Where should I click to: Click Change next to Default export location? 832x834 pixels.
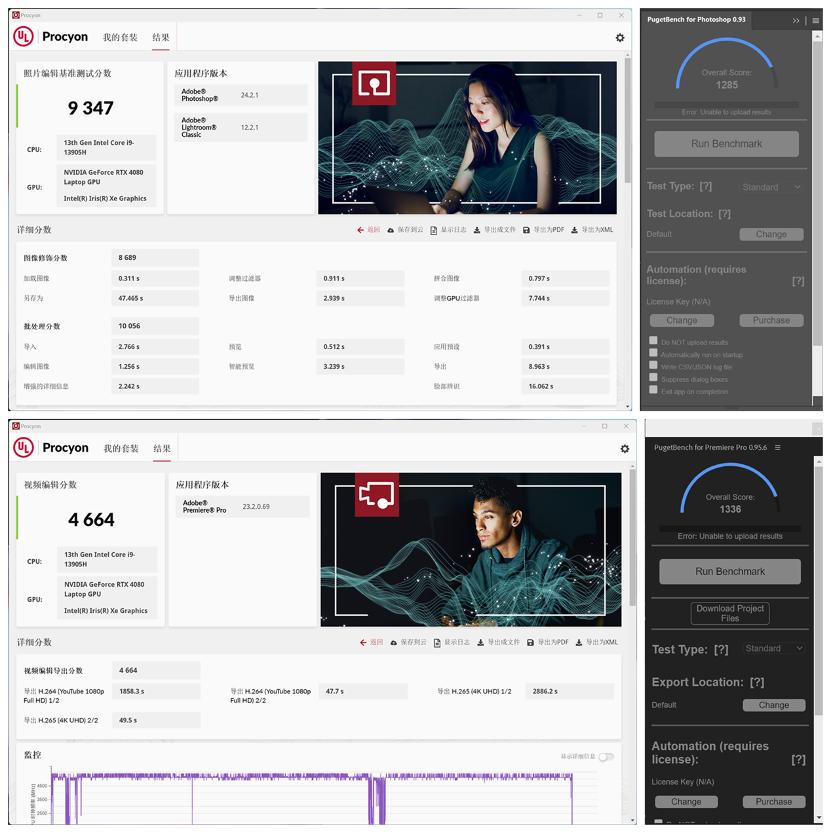tap(774, 704)
